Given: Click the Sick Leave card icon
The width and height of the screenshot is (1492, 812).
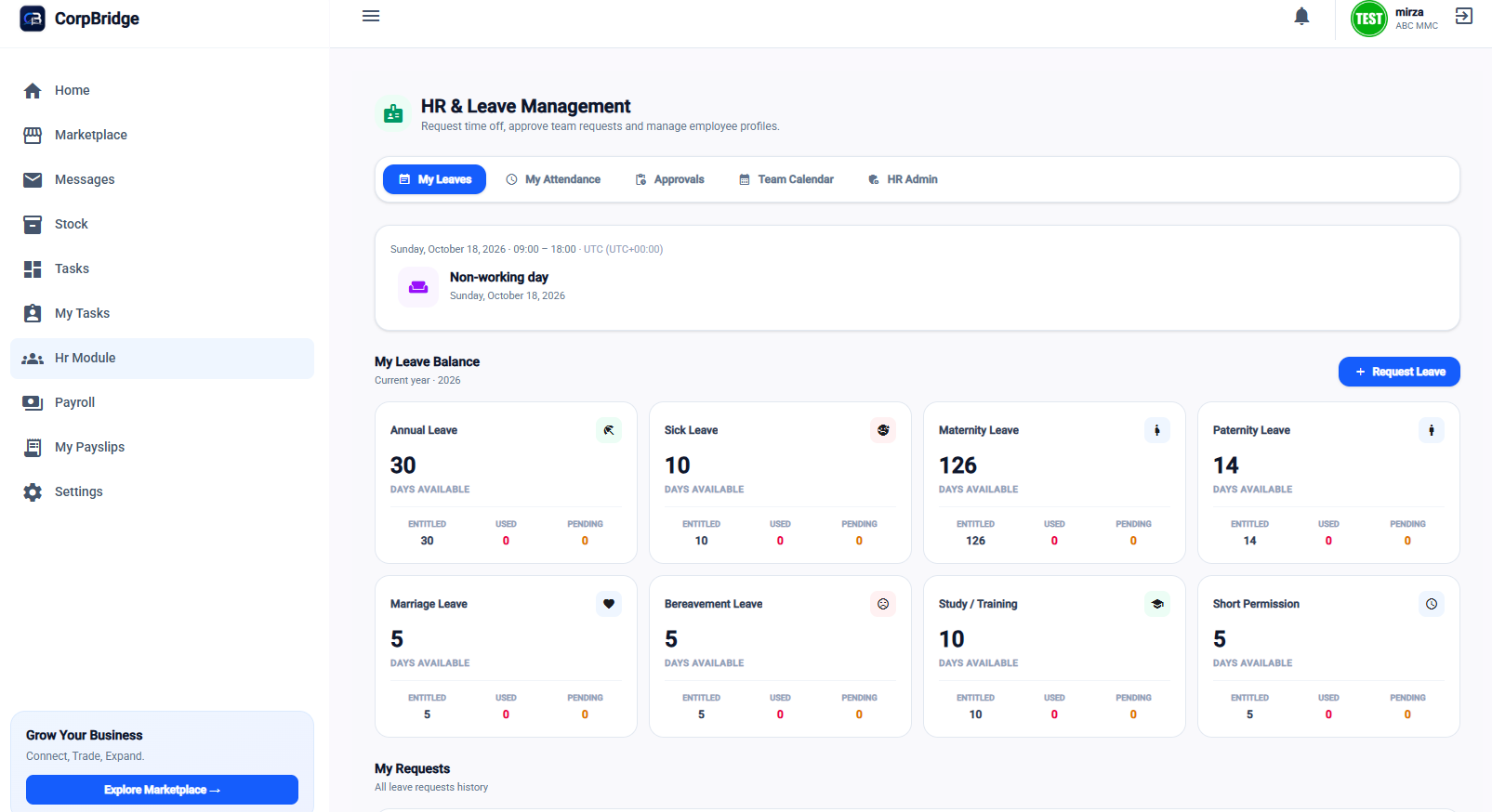Looking at the screenshot, I should (x=883, y=430).
